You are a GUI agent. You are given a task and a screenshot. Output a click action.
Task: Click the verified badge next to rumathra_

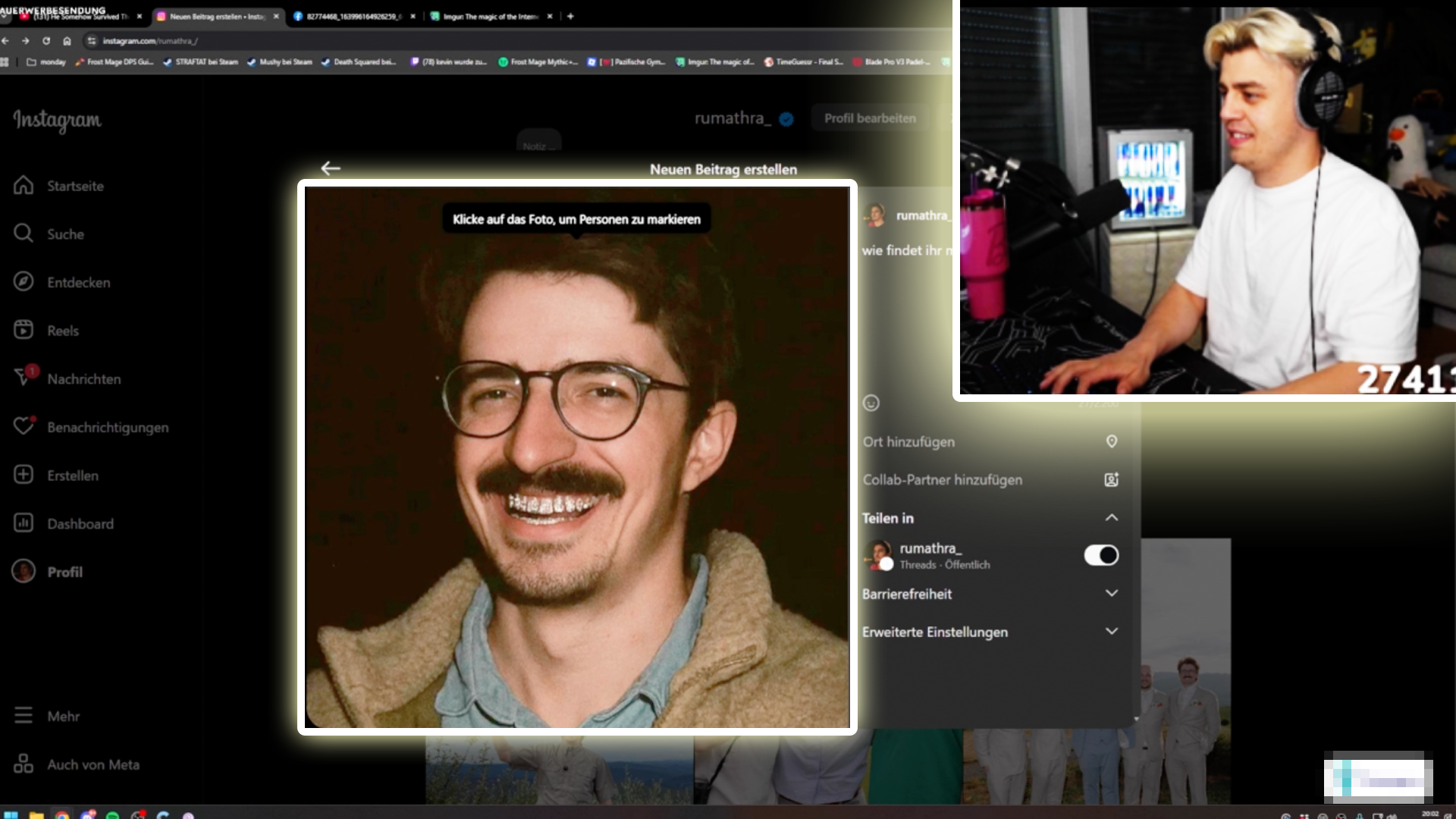786,119
